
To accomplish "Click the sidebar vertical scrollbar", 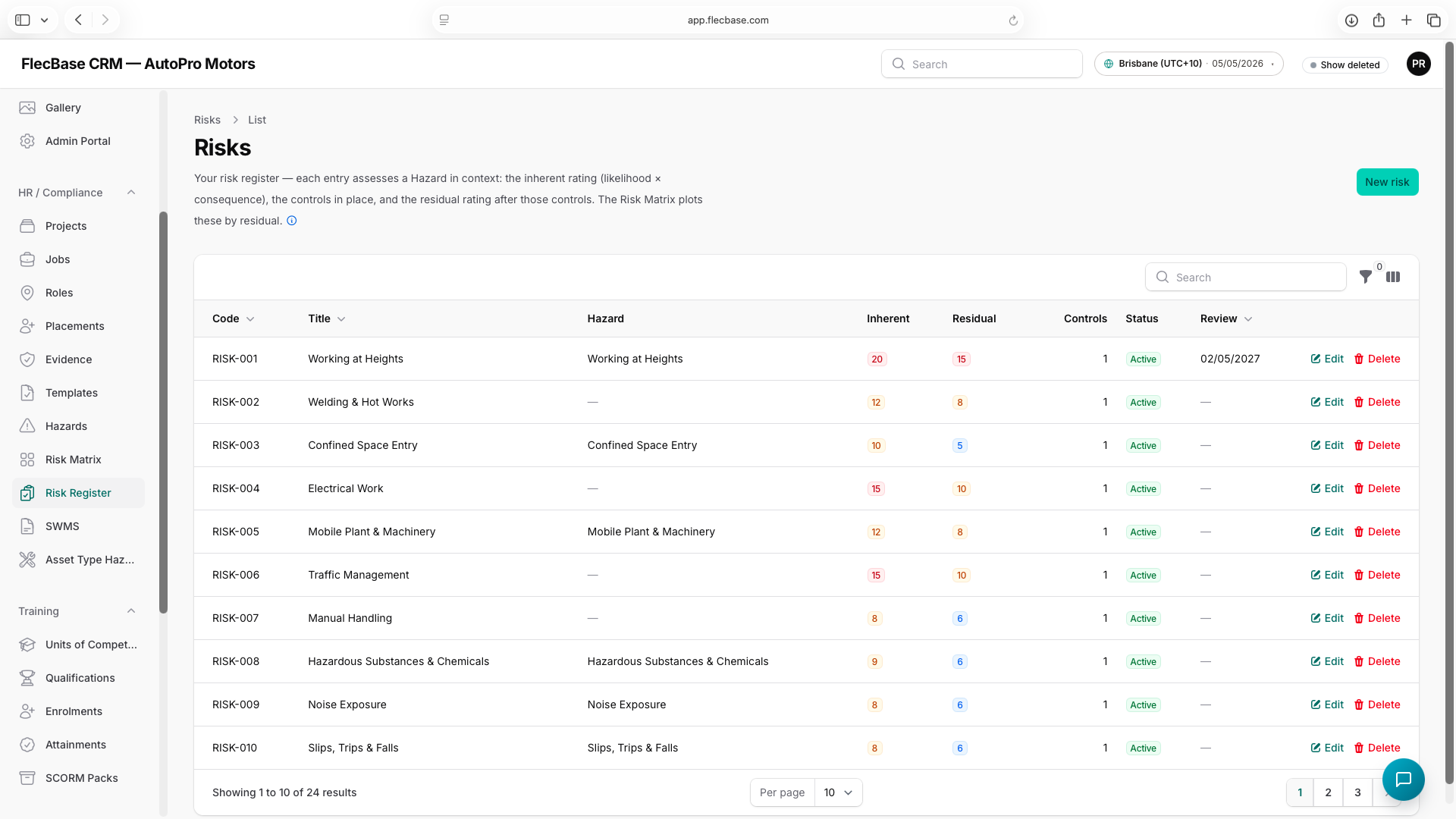I will tap(163, 413).
